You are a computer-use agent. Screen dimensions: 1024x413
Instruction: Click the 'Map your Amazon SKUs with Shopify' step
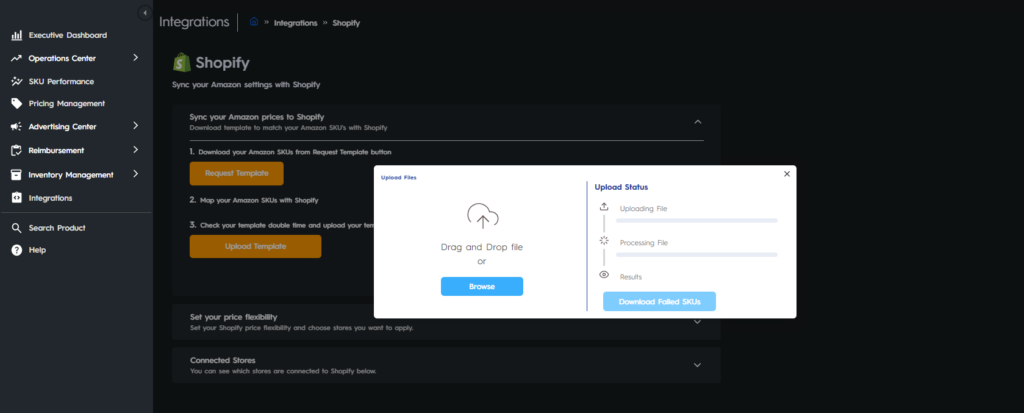pos(259,200)
